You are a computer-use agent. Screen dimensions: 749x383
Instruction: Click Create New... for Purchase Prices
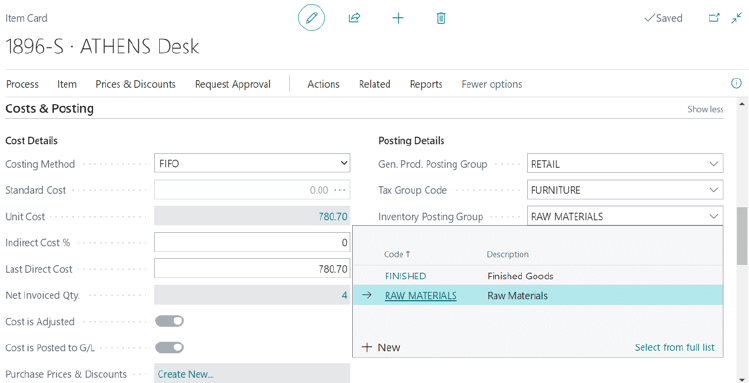pos(185,374)
